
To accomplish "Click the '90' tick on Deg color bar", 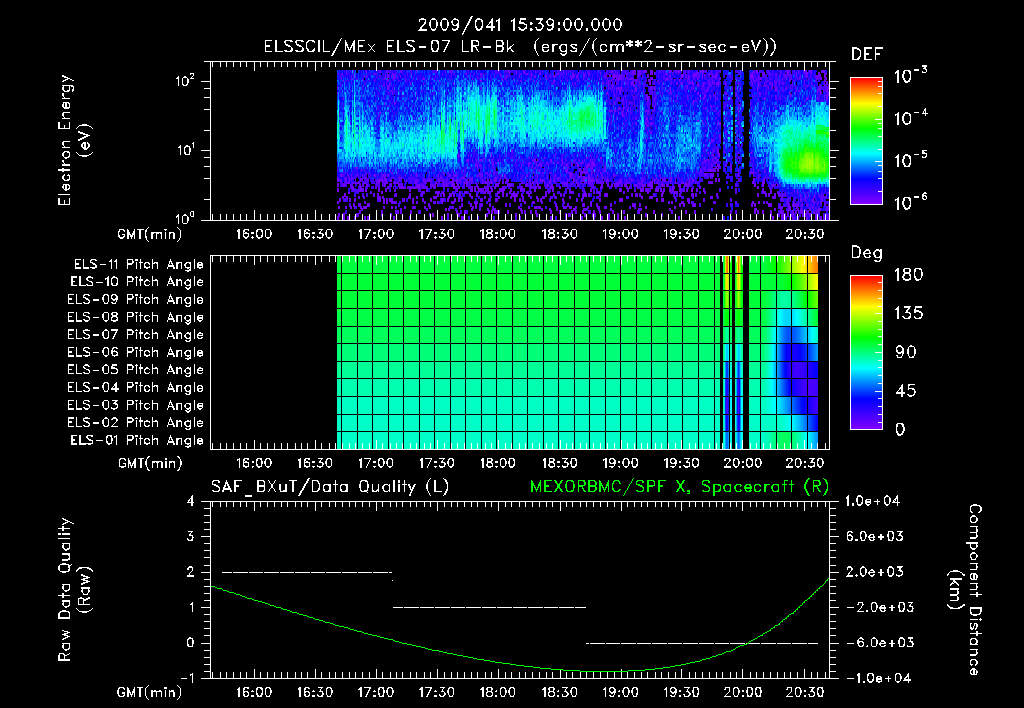I will click(x=905, y=352).
